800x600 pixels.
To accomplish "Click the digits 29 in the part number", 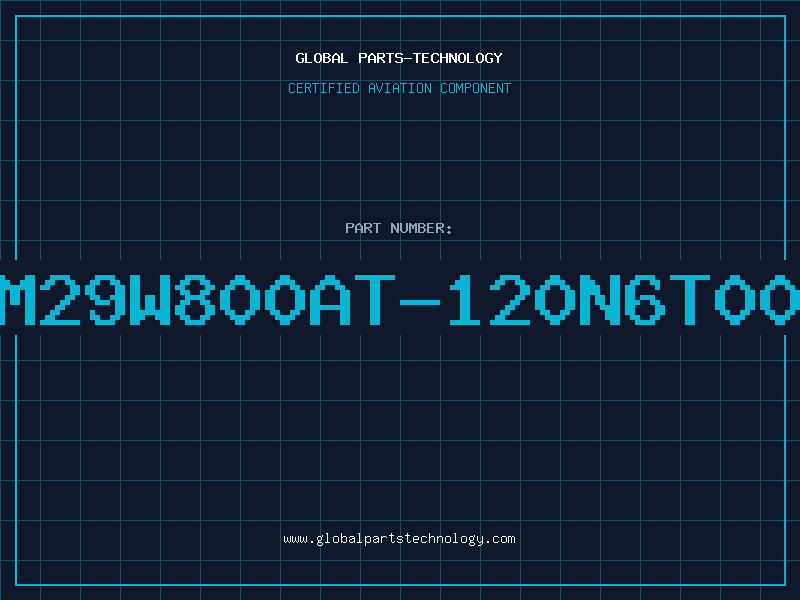I will click(x=83, y=300).
